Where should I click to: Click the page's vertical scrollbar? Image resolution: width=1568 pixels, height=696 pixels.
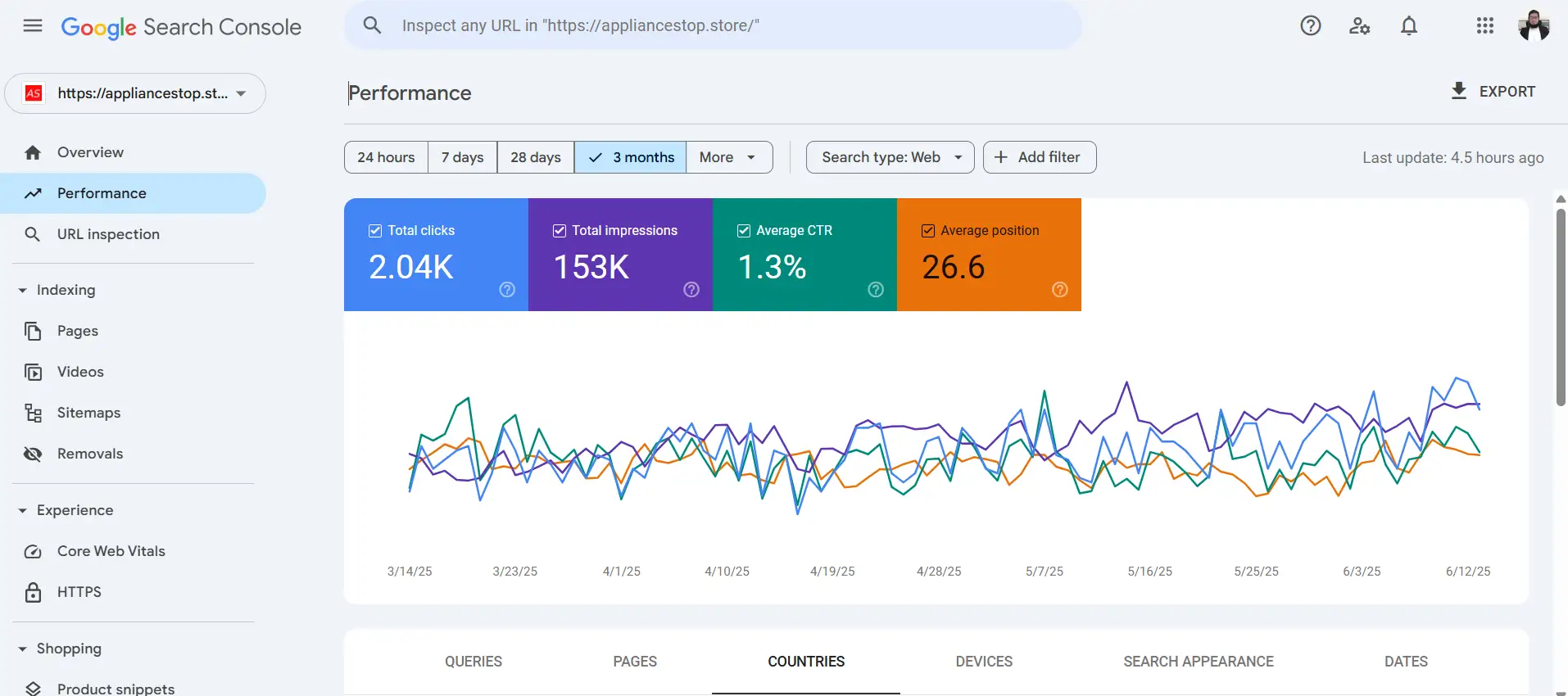click(x=1561, y=308)
